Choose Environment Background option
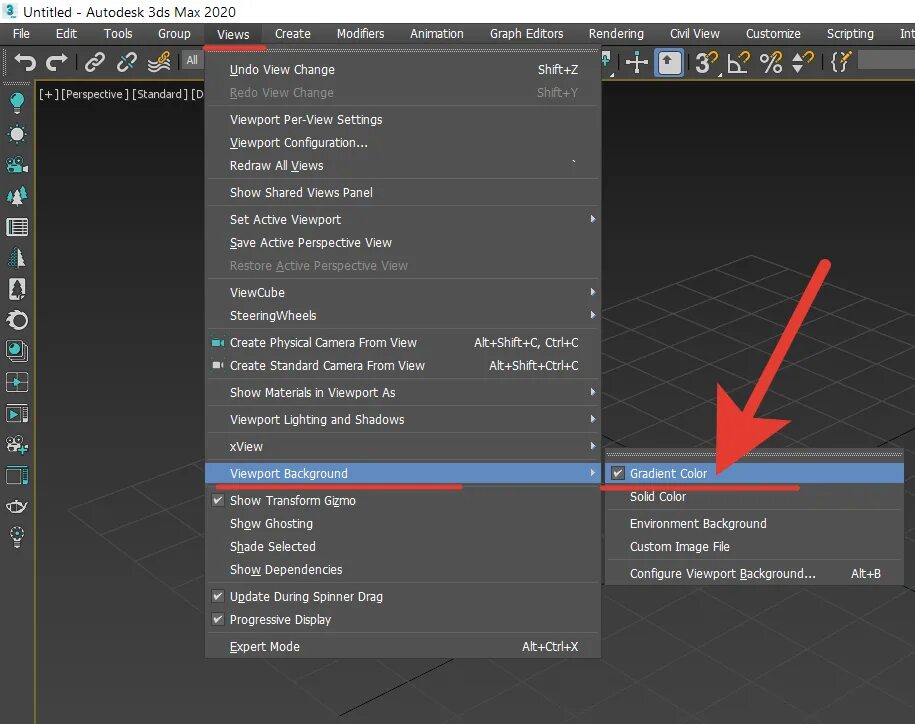This screenshot has width=915, height=724. [x=754, y=523]
